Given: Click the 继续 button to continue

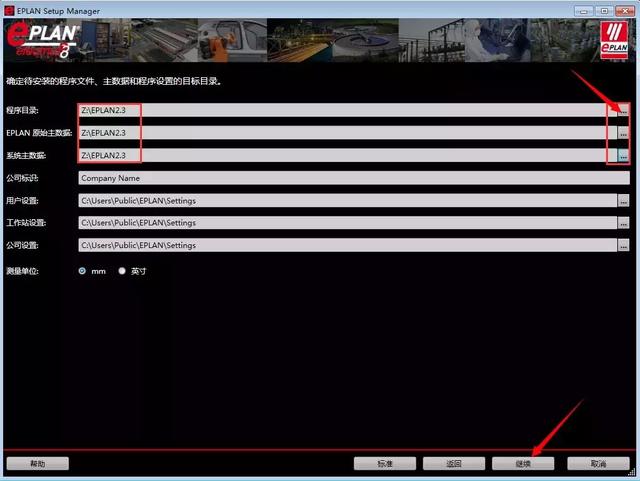Looking at the screenshot, I should (x=523, y=464).
